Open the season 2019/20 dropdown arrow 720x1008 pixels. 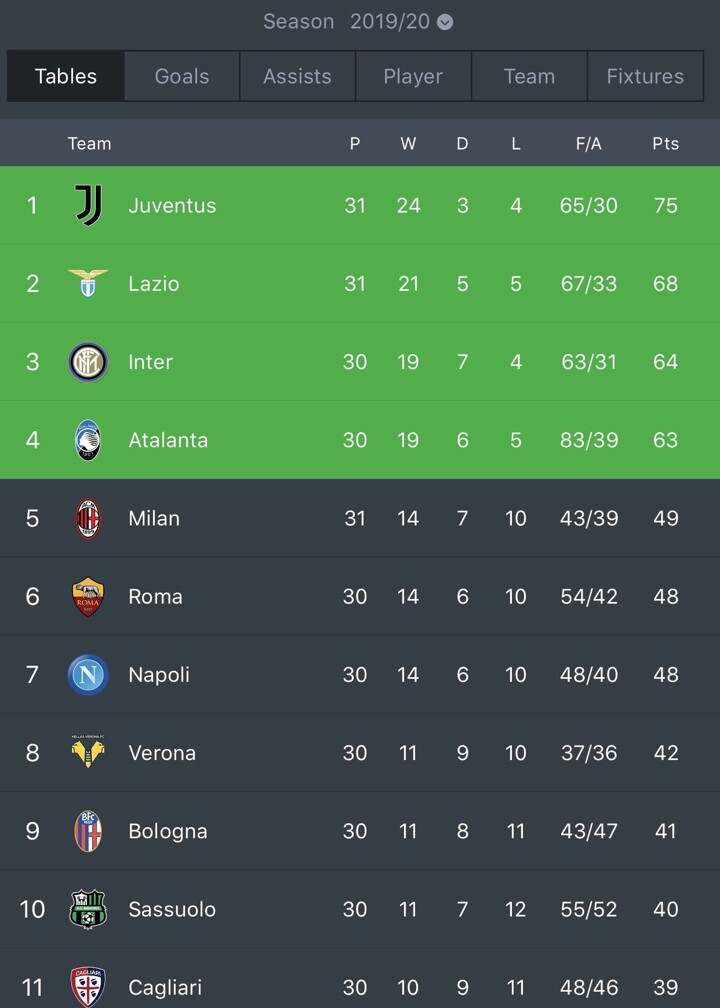click(445, 22)
